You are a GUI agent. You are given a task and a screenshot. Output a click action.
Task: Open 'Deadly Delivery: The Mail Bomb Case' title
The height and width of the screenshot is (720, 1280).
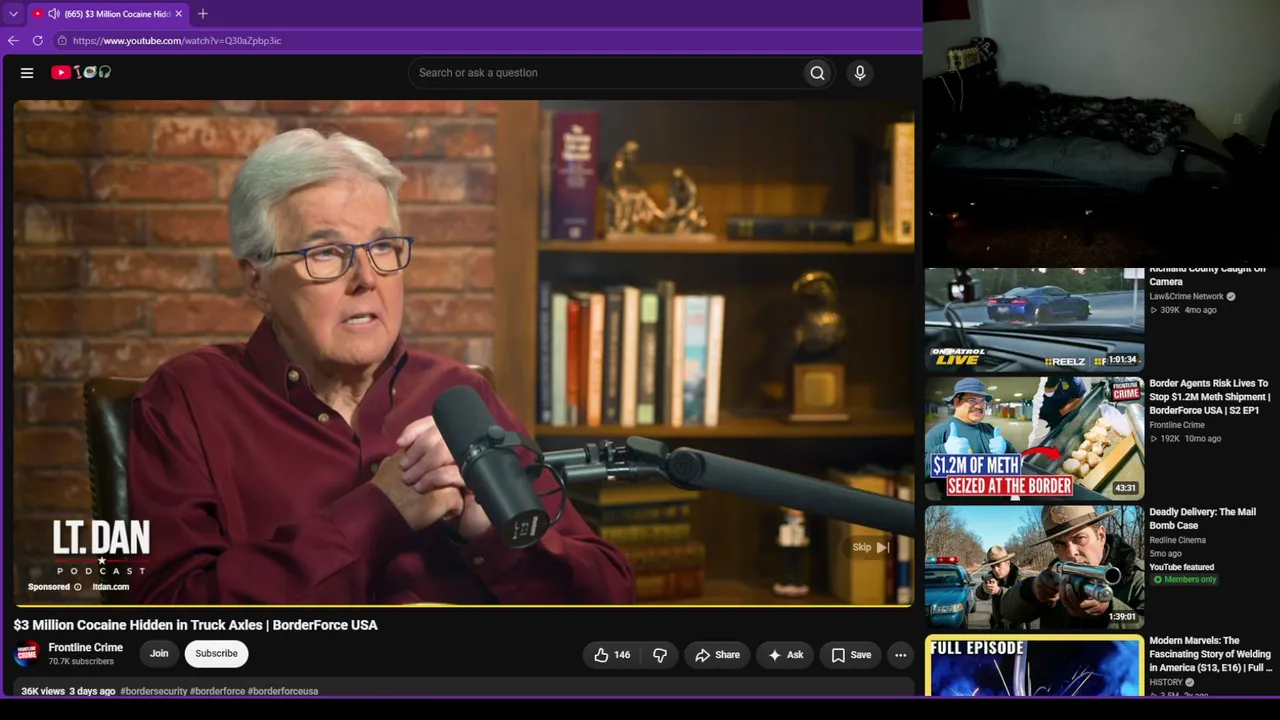pos(1202,518)
